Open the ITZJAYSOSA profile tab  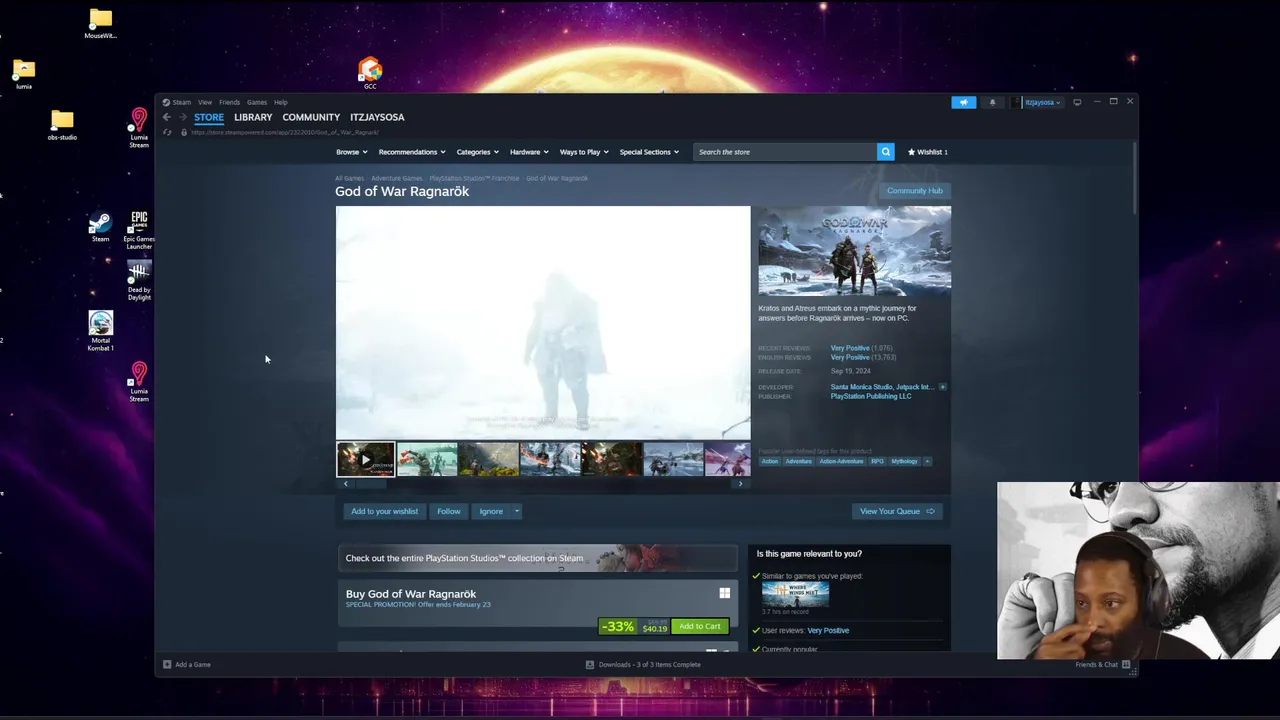point(377,117)
